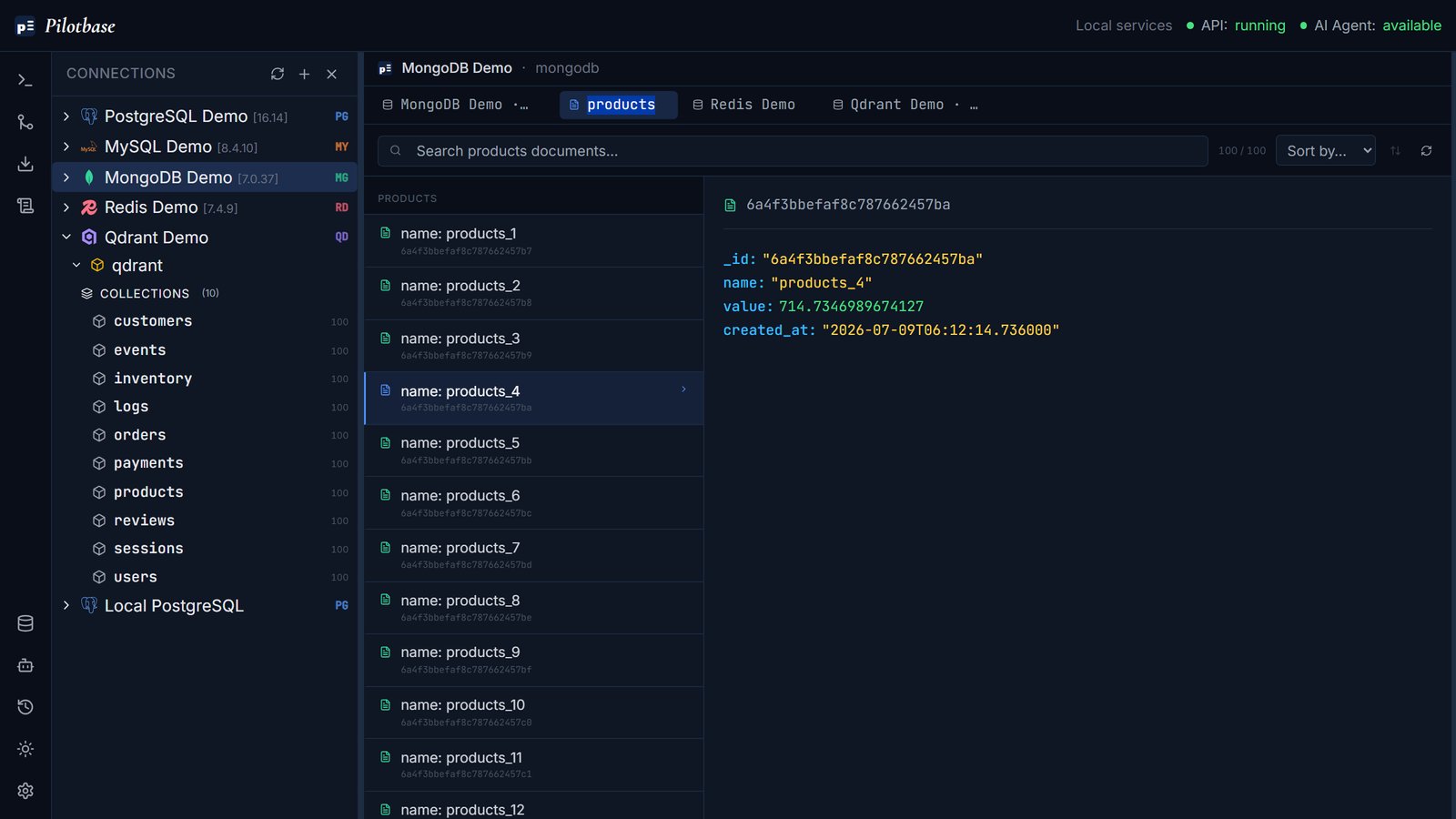Image resolution: width=1456 pixels, height=819 pixels.
Task: Click the PostgreSQL Demo elephant icon
Action: click(89, 116)
